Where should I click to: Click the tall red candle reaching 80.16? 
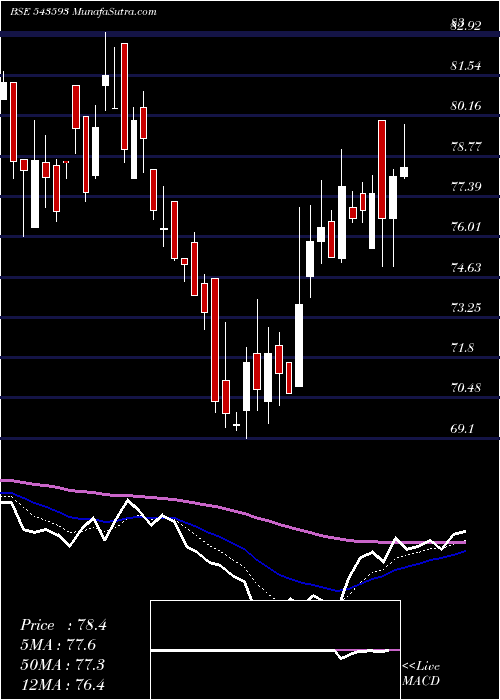tap(382, 169)
